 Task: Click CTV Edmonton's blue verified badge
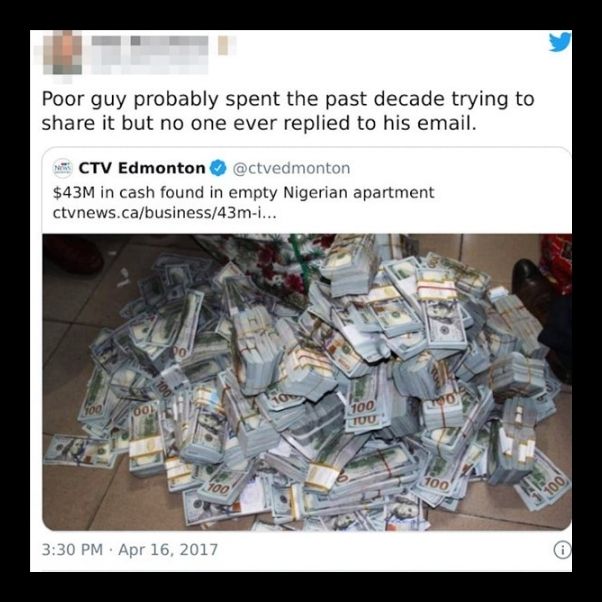point(218,168)
